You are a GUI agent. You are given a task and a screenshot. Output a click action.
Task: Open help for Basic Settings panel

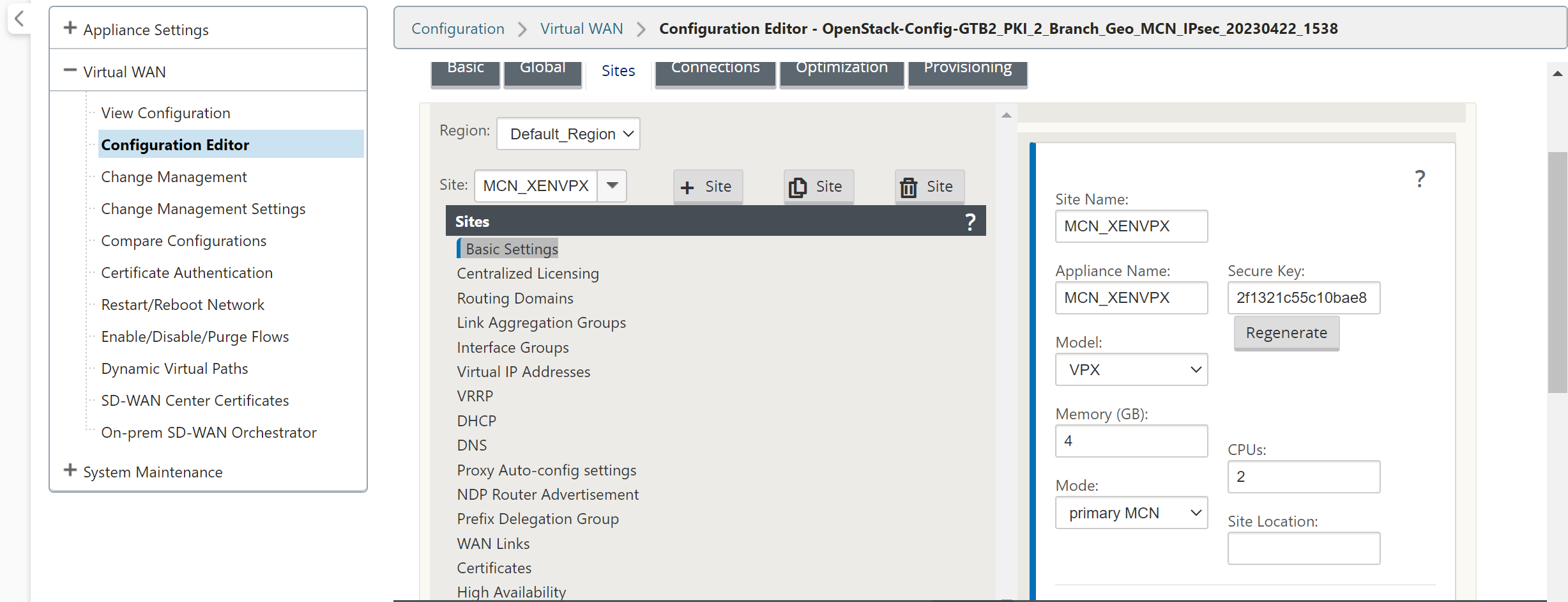click(1419, 179)
